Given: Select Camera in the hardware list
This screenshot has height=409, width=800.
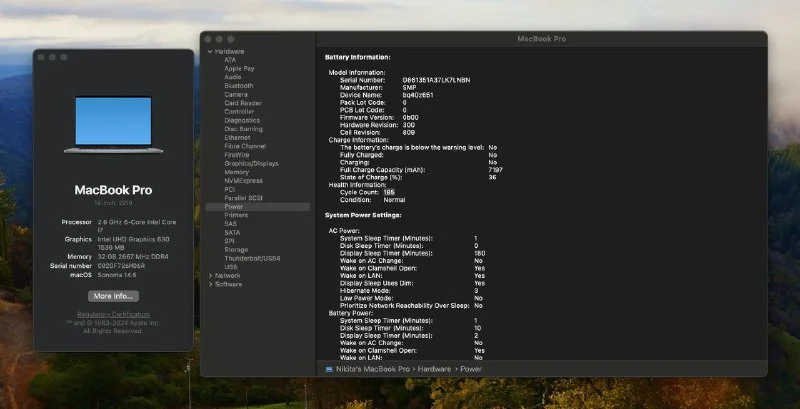Looking at the screenshot, I should point(236,94).
